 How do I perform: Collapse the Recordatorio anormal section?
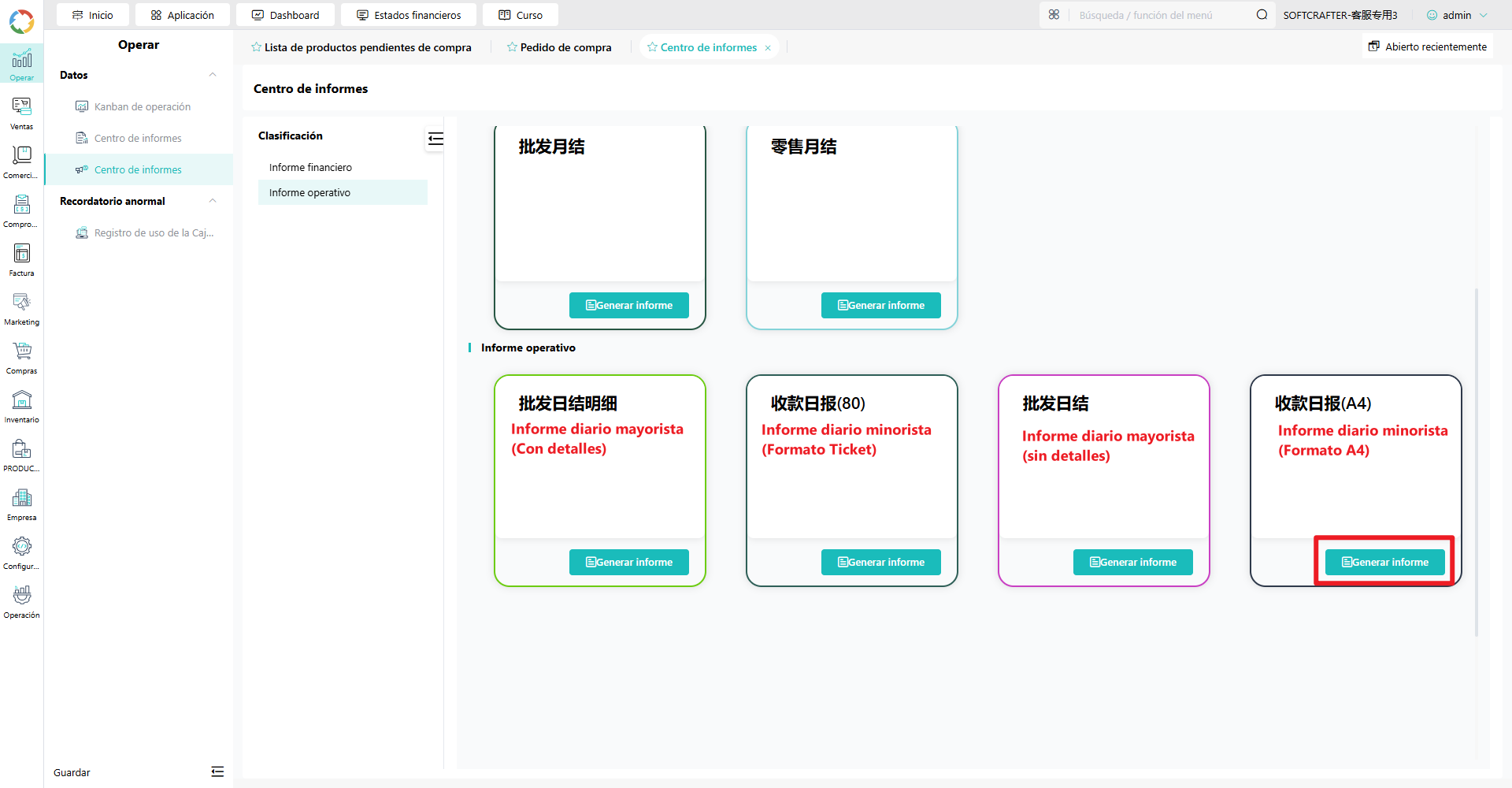pos(213,201)
